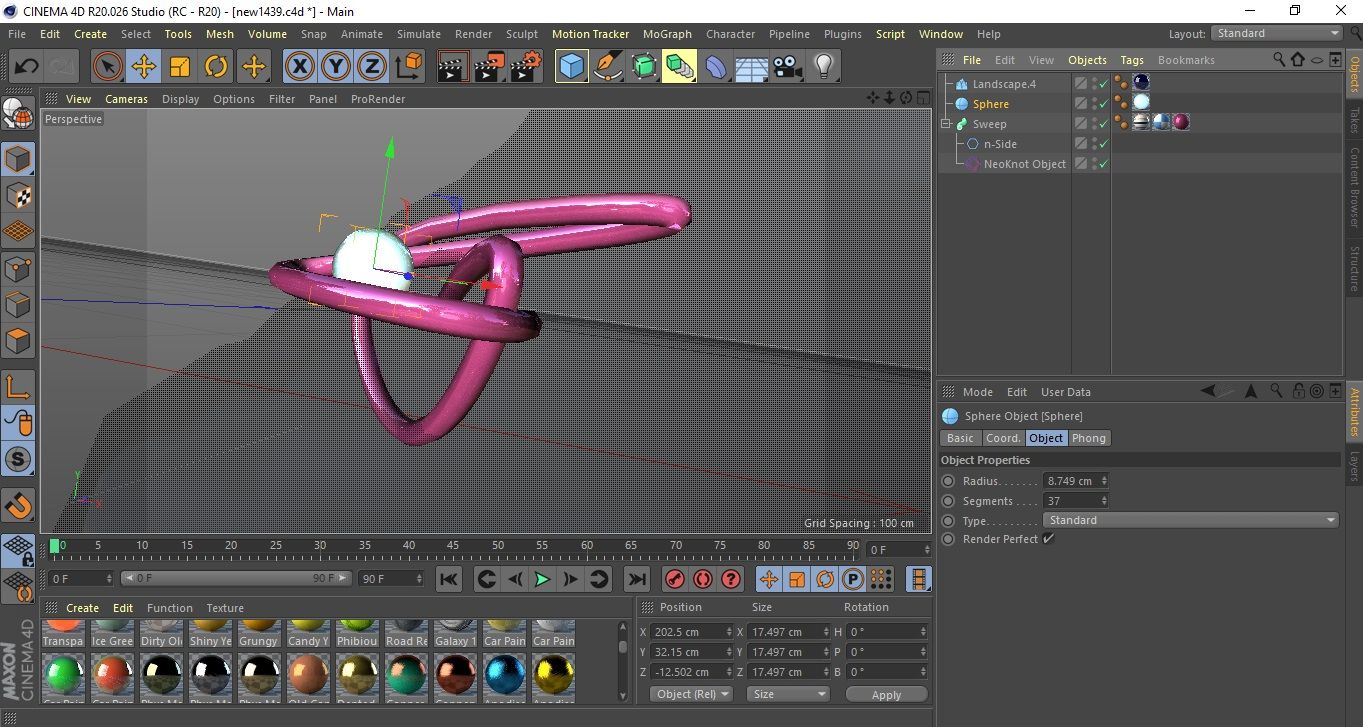The width and height of the screenshot is (1363, 727).
Task: Toggle the Radius animation keyframe dot
Action: [948, 481]
